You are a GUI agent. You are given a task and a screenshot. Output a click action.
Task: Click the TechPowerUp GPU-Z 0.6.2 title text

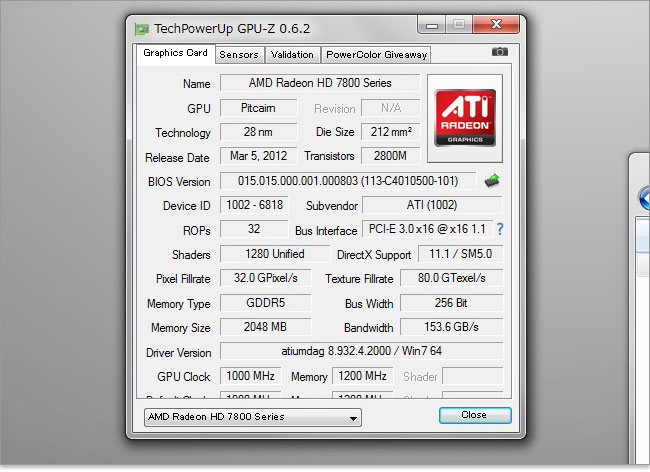click(232, 29)
